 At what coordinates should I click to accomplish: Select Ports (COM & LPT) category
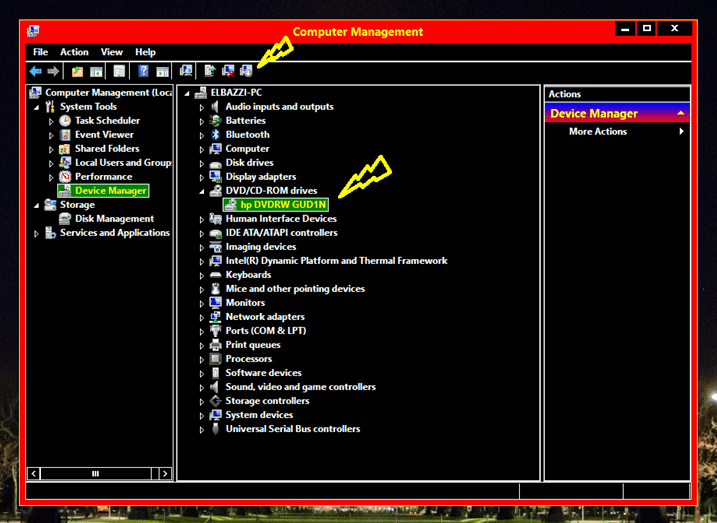(x=266, y=331)
